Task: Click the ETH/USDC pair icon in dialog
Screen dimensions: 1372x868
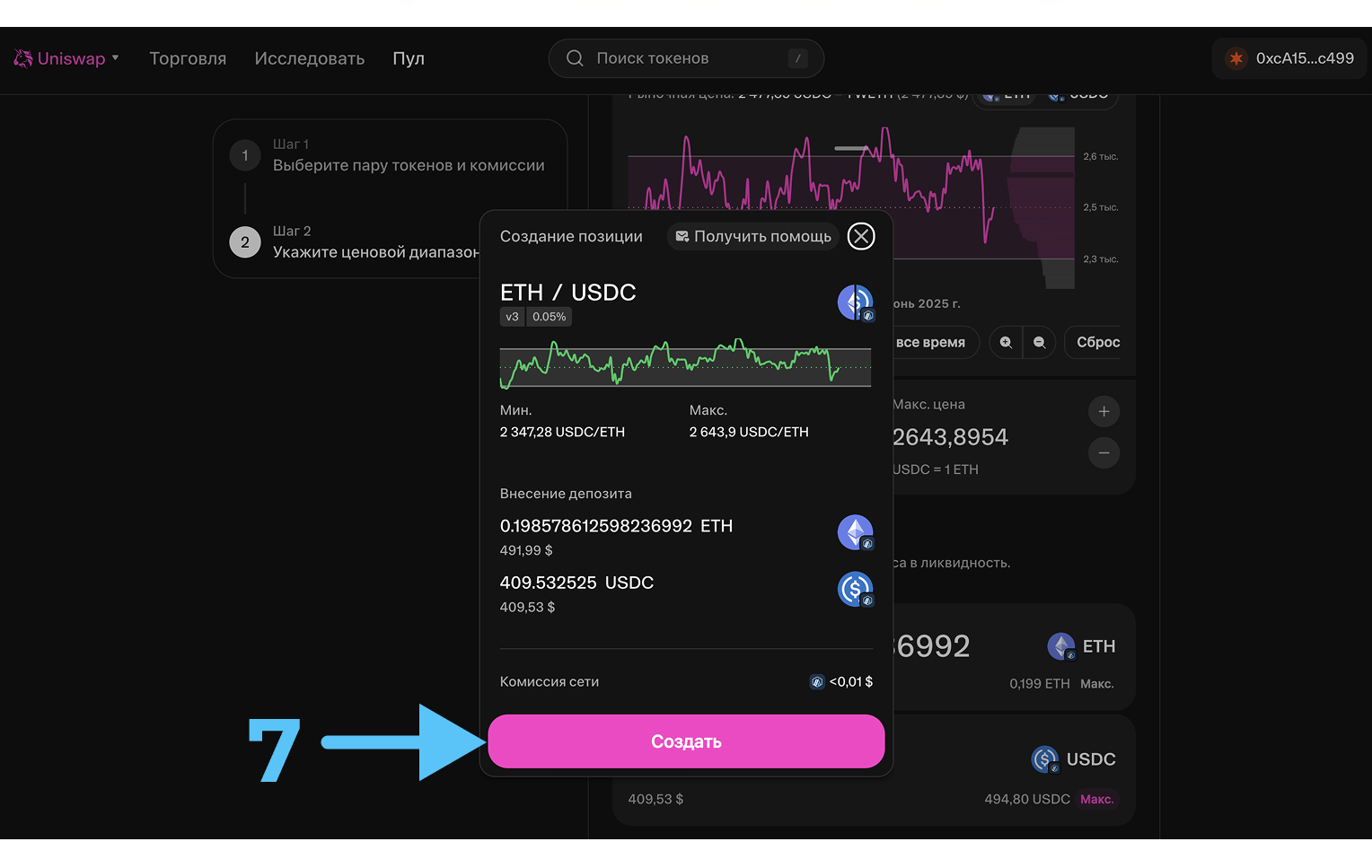Action: coord(855,302)
